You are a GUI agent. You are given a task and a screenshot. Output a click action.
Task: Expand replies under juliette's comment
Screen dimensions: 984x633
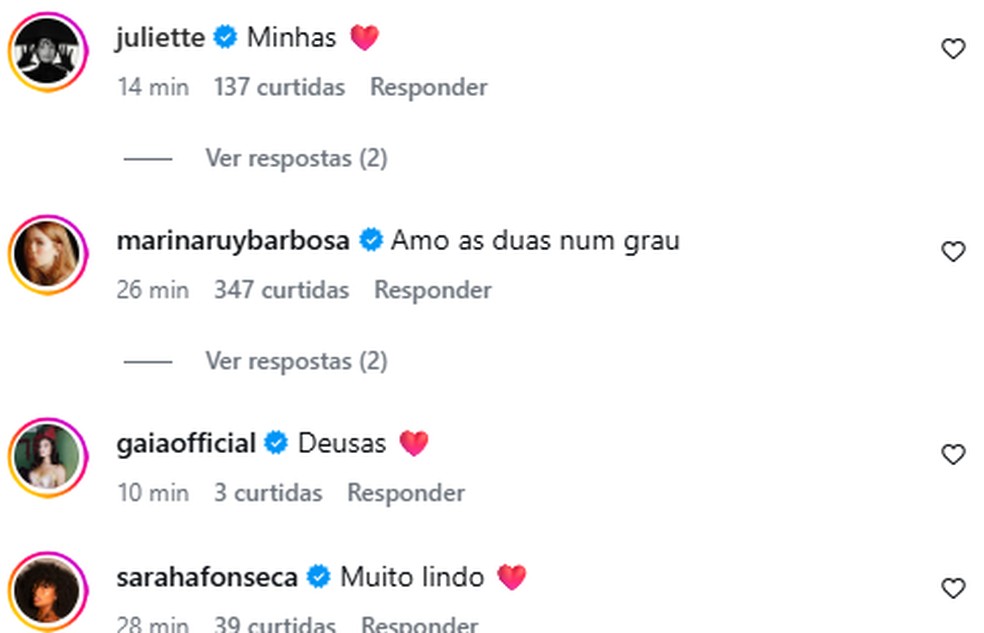[x=296, y=158]
